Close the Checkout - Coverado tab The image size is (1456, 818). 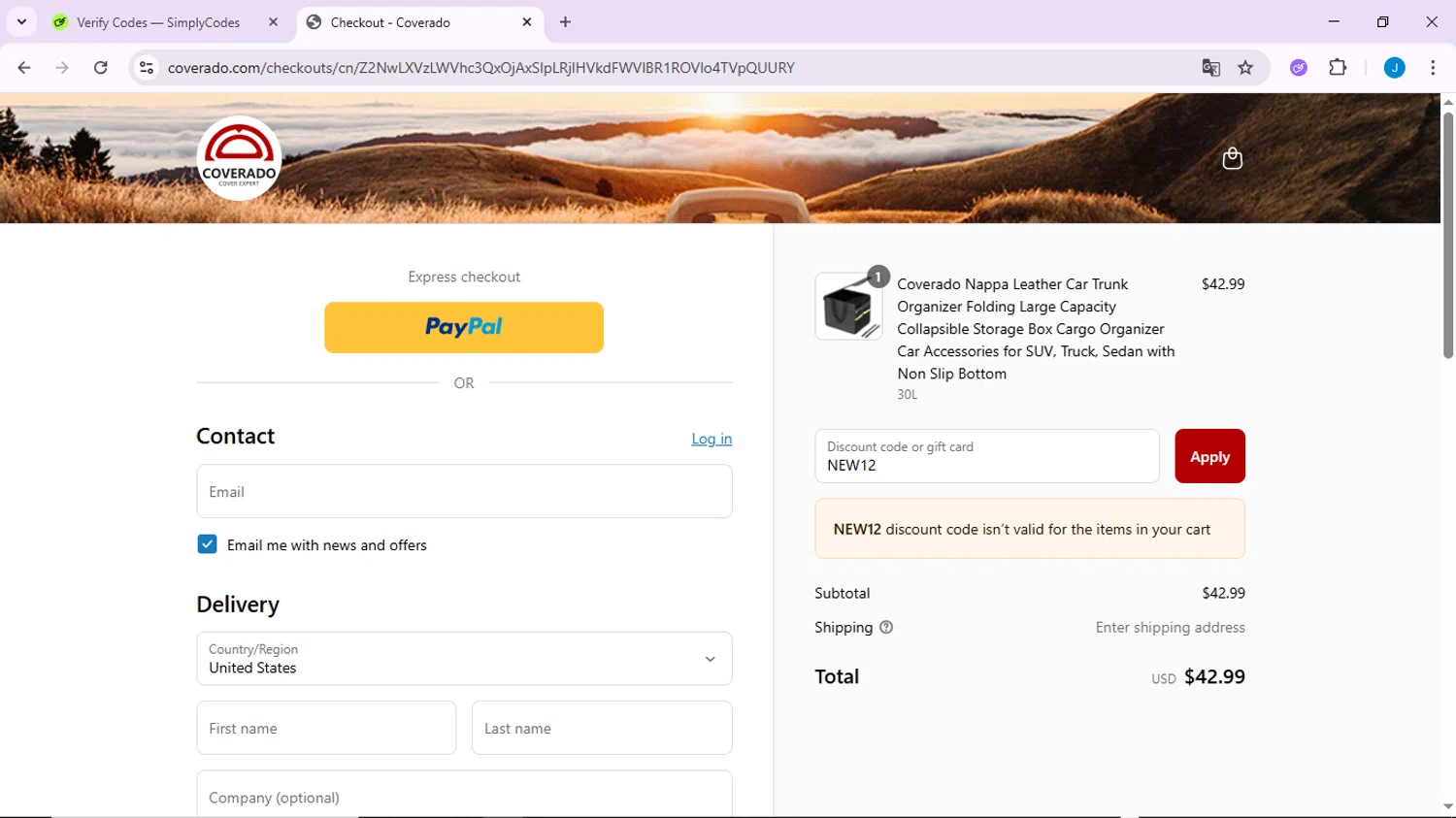(527, 22)
